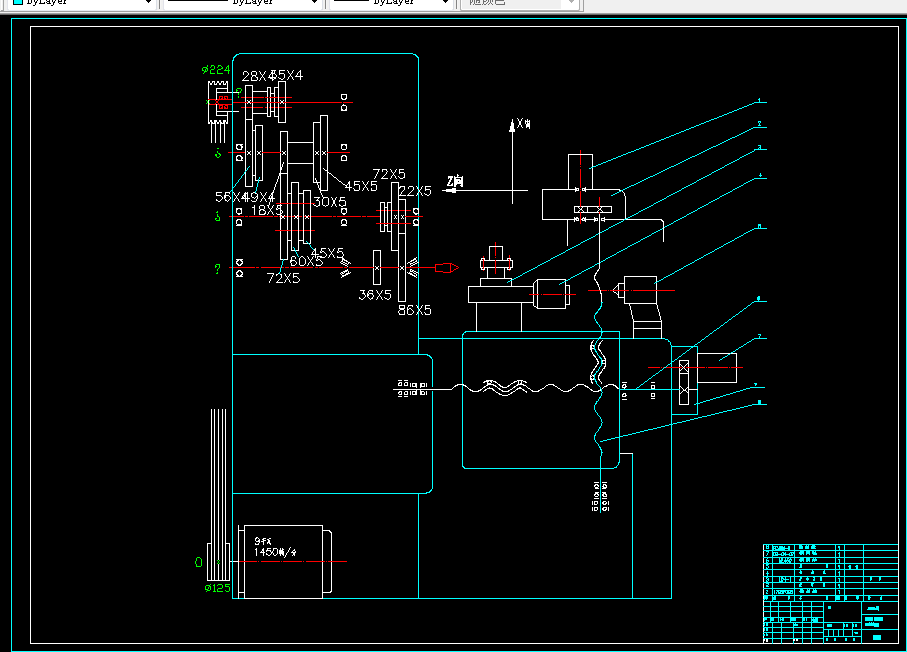
Task: Select the 30X5 gear annotation
Action: pyautogui.click(x=330, y=202)
